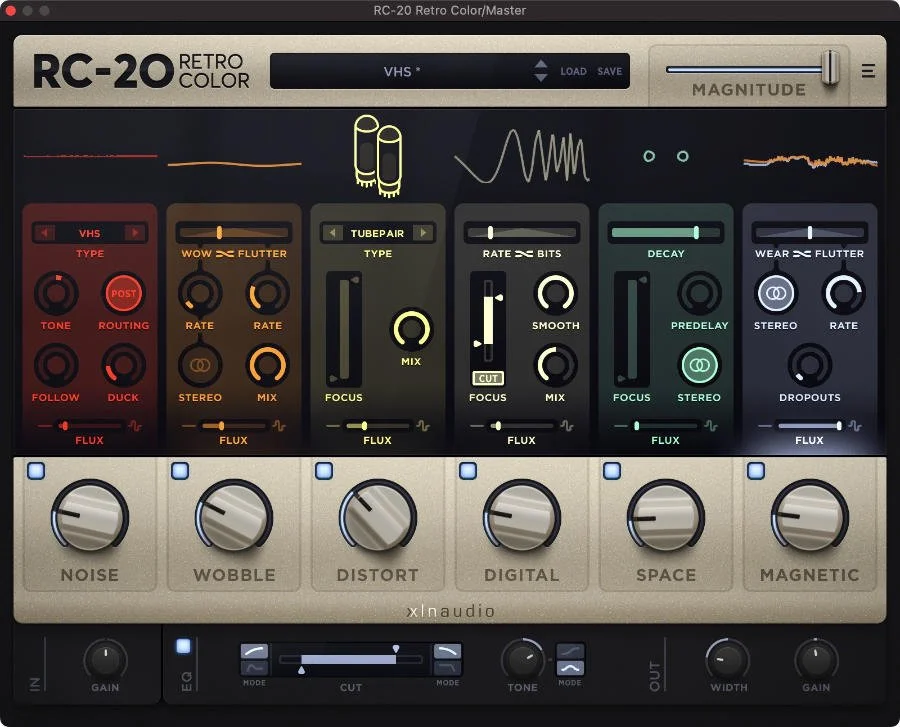Toggle MAGNETIC module enable button
The height and width of the screenshot is (727, 900).
[756, 471]
